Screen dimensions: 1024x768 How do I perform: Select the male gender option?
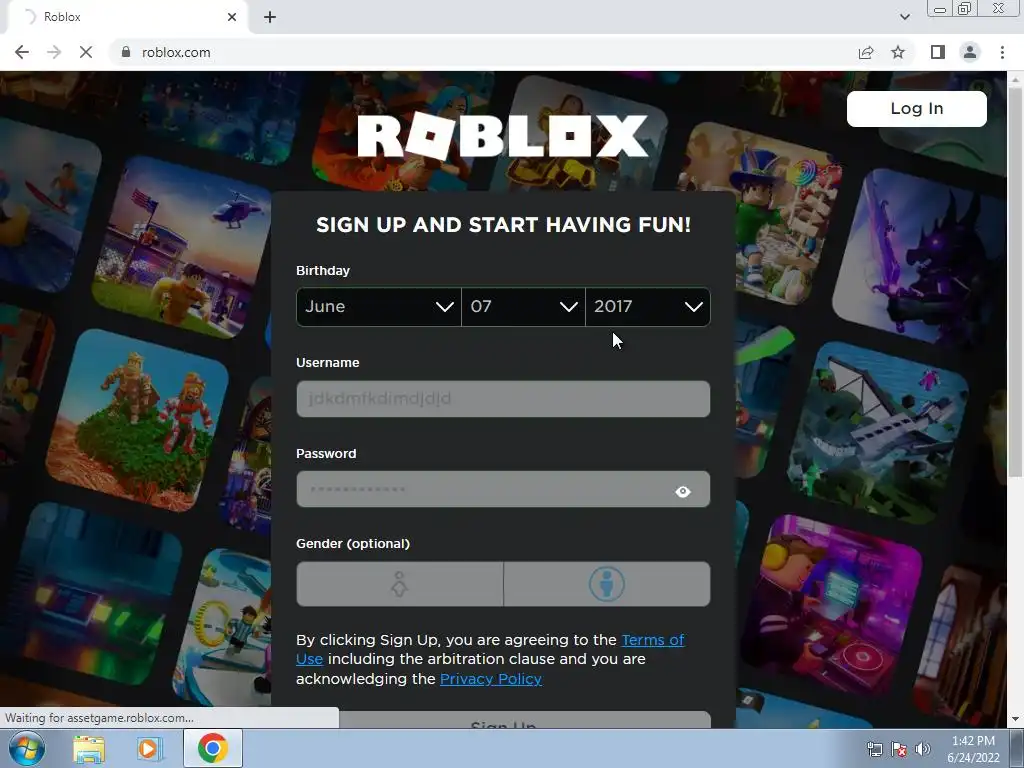[607, 584]
